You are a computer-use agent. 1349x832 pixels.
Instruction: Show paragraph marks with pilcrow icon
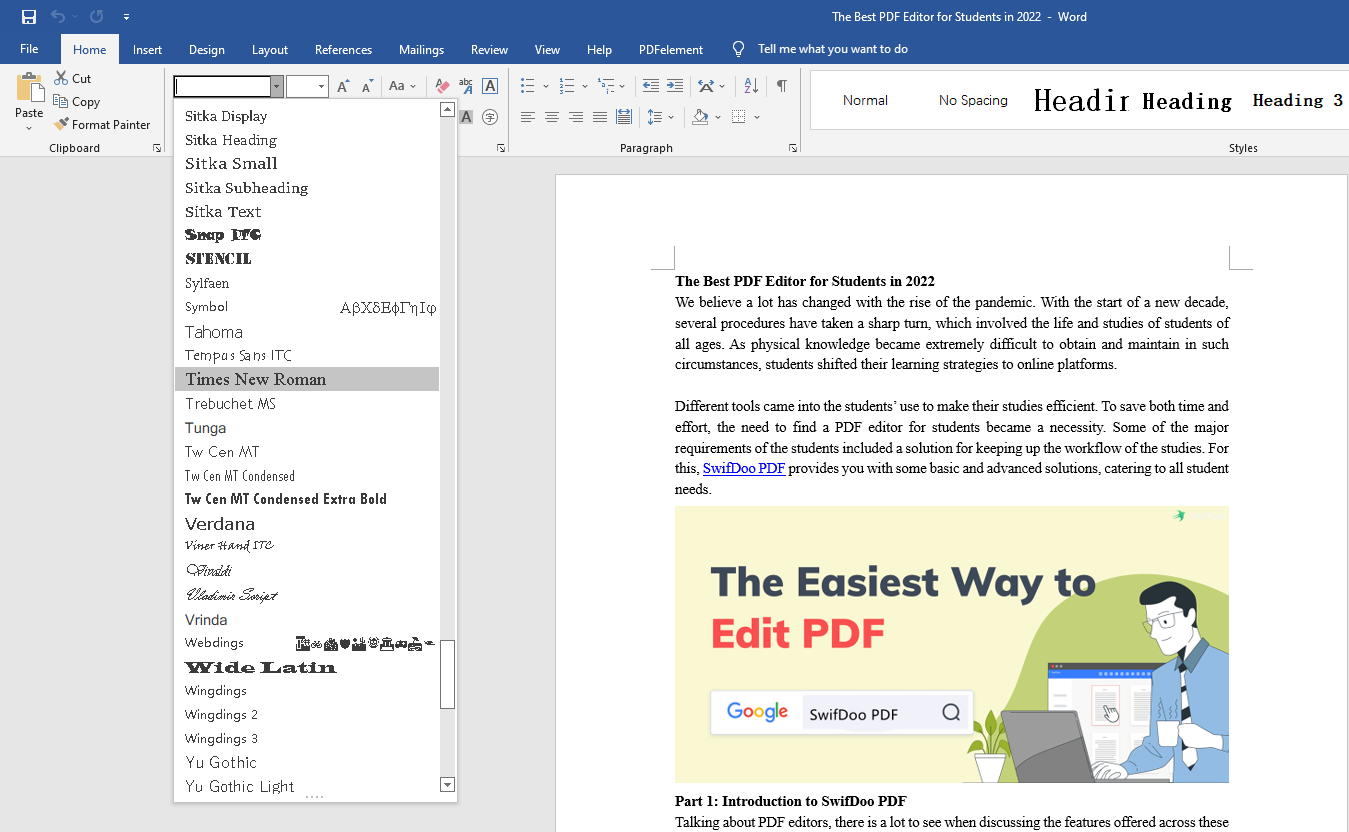coord(781,86)
